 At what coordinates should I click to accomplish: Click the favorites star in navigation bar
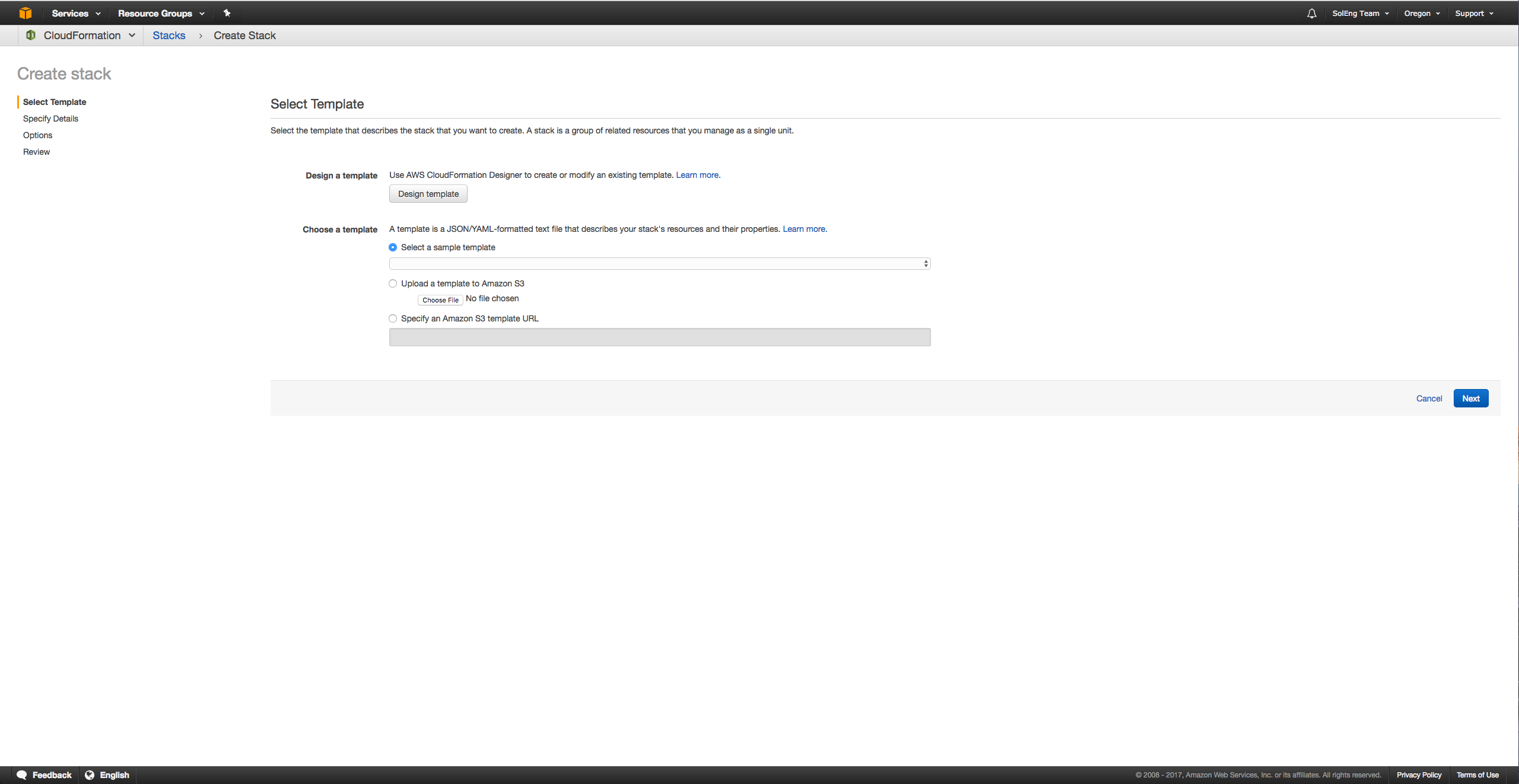point(227,12)
